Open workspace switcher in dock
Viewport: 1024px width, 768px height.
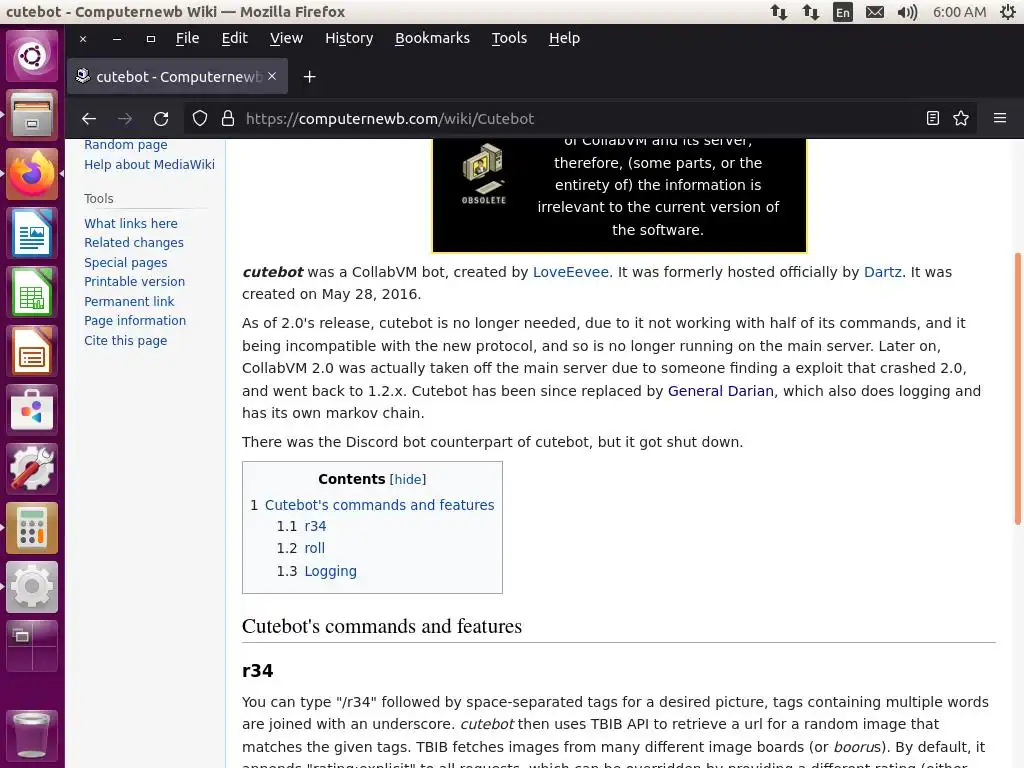[x=32, y=646]
